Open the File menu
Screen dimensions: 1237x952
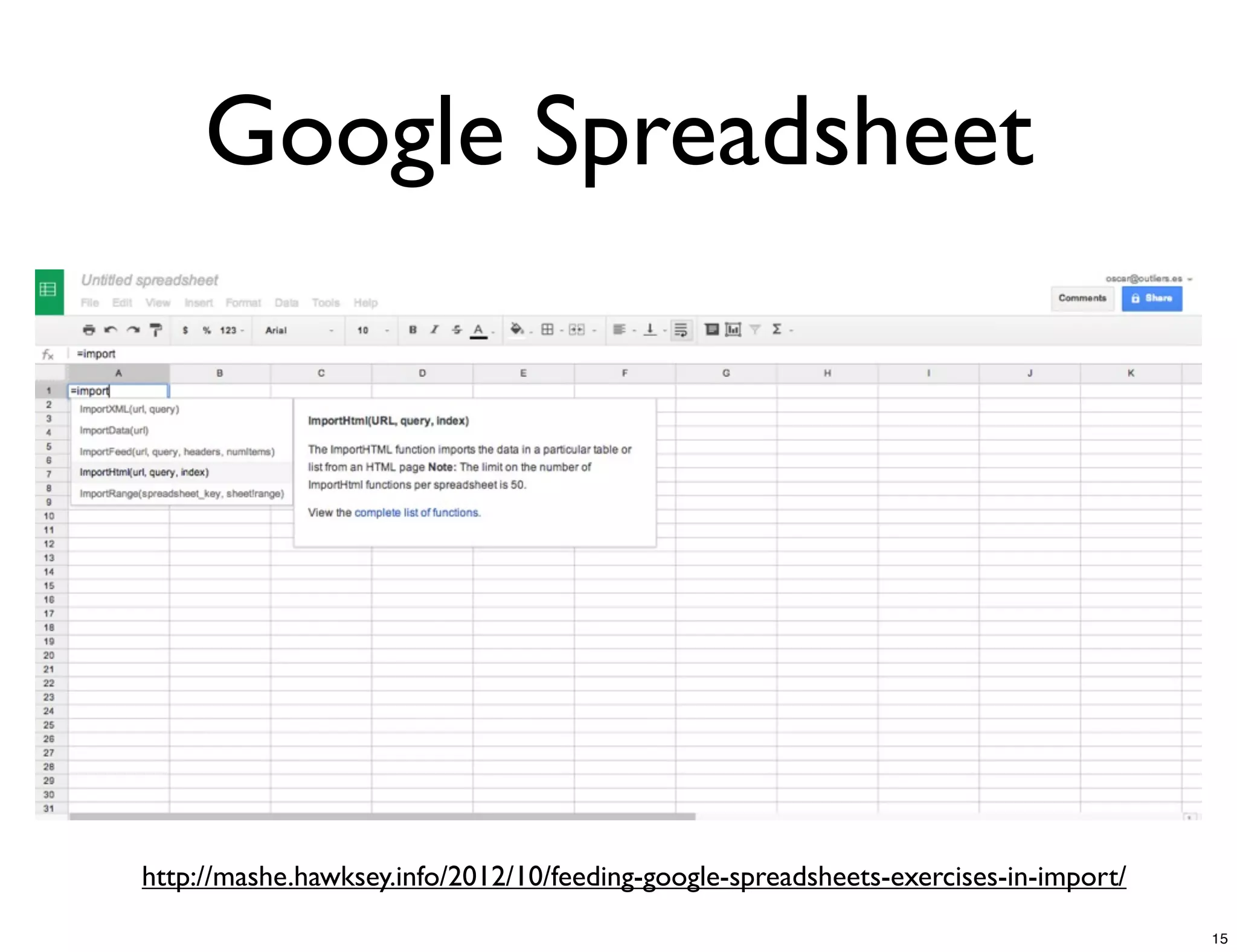(89, 303)
